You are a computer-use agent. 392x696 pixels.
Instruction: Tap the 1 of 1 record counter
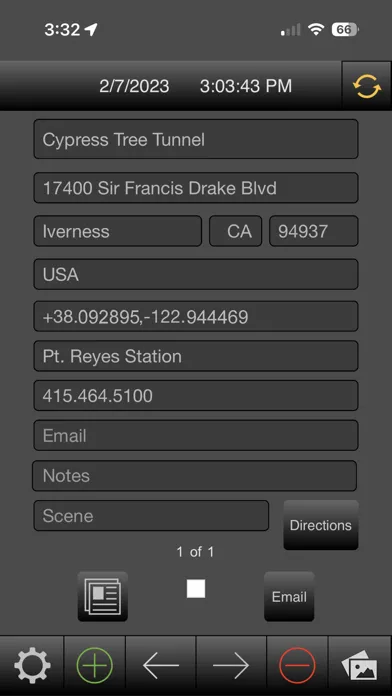pos(195,552)
